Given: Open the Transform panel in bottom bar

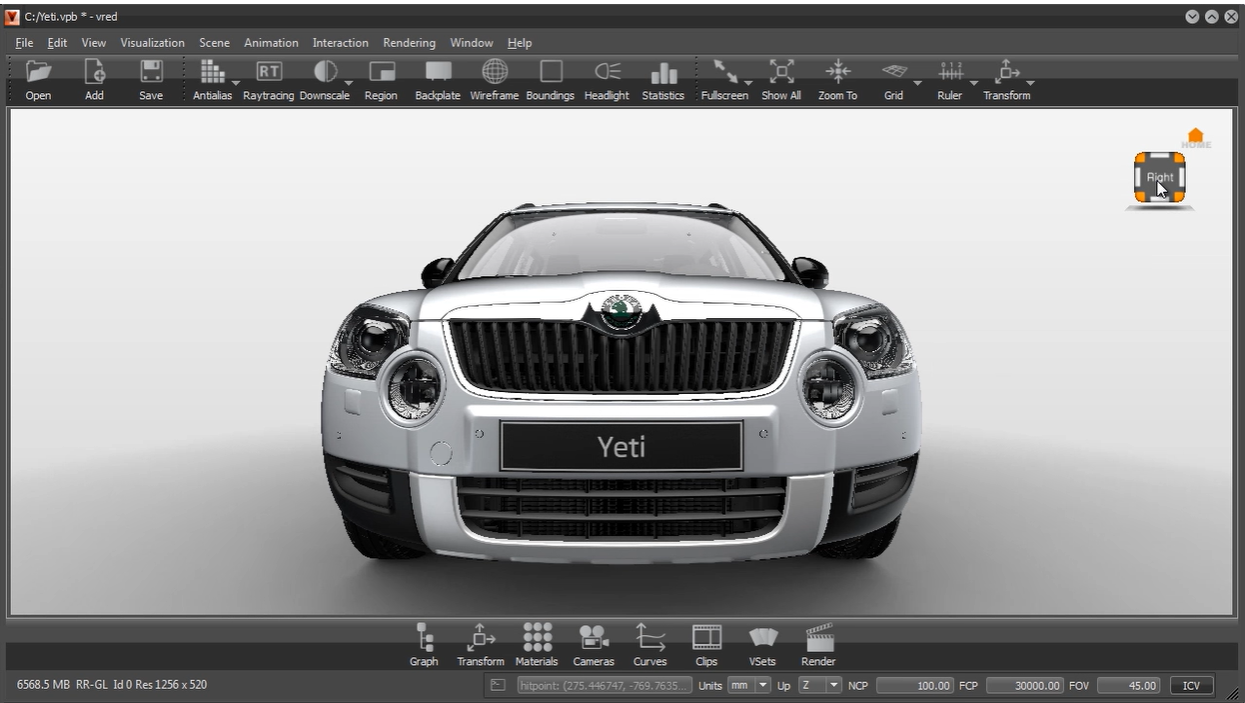Looking at the screenshot, I should (481, 637).
